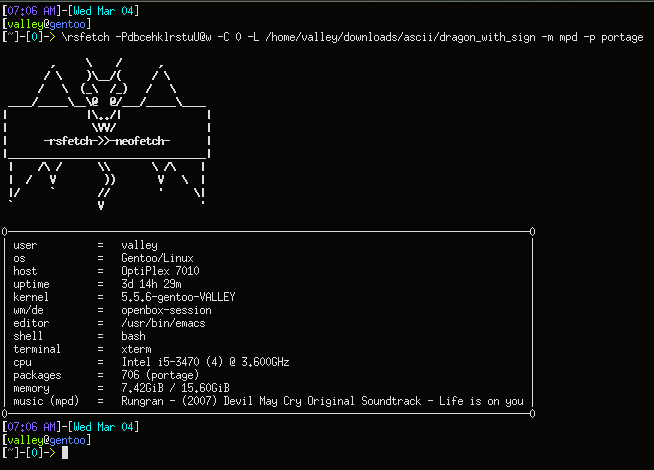This screenshot has width=654, height=470.
Task: Click username 'valley' in top prompt
Action: click(25, 24)
